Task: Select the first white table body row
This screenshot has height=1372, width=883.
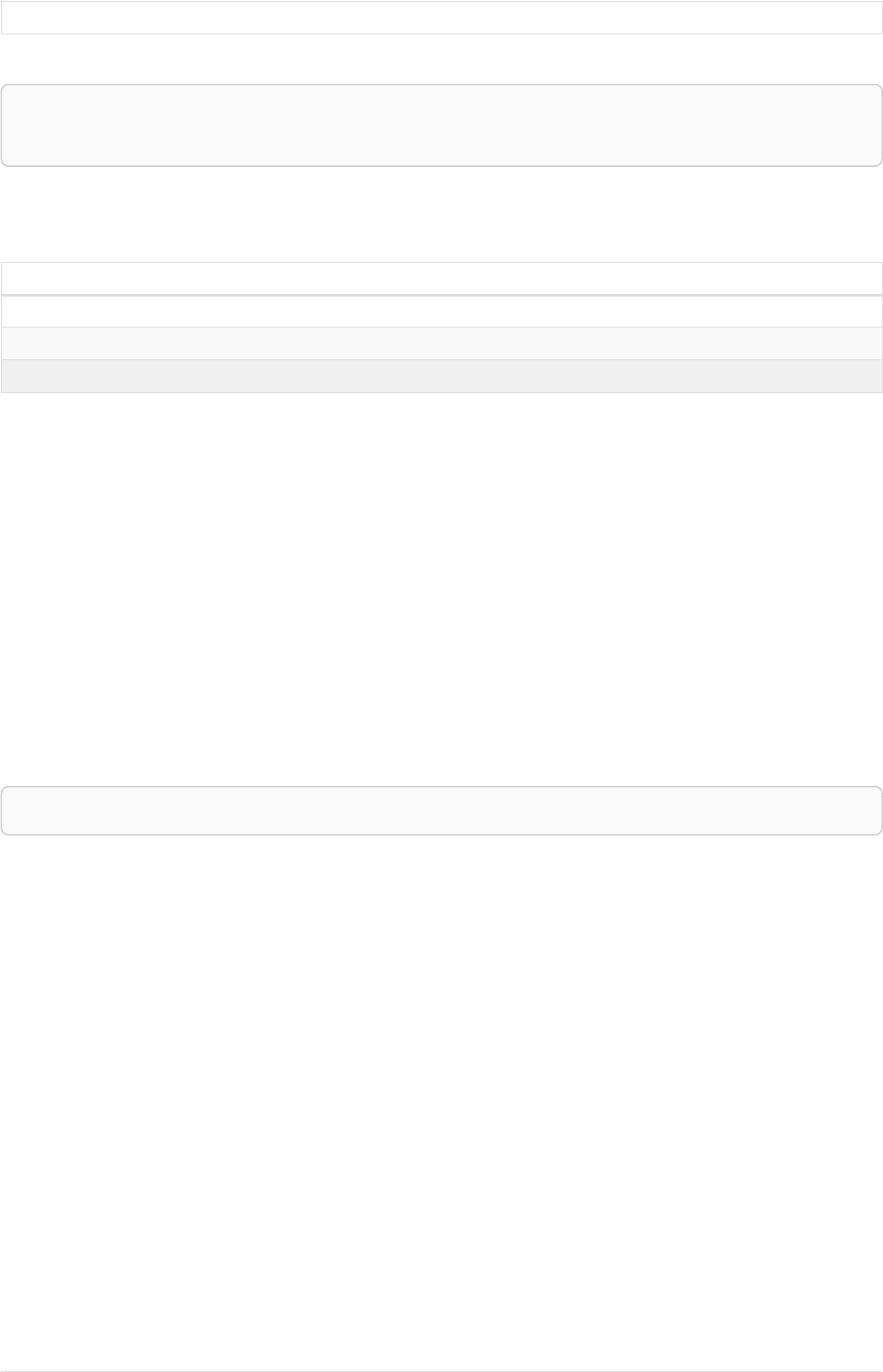Action: point(441,312)
